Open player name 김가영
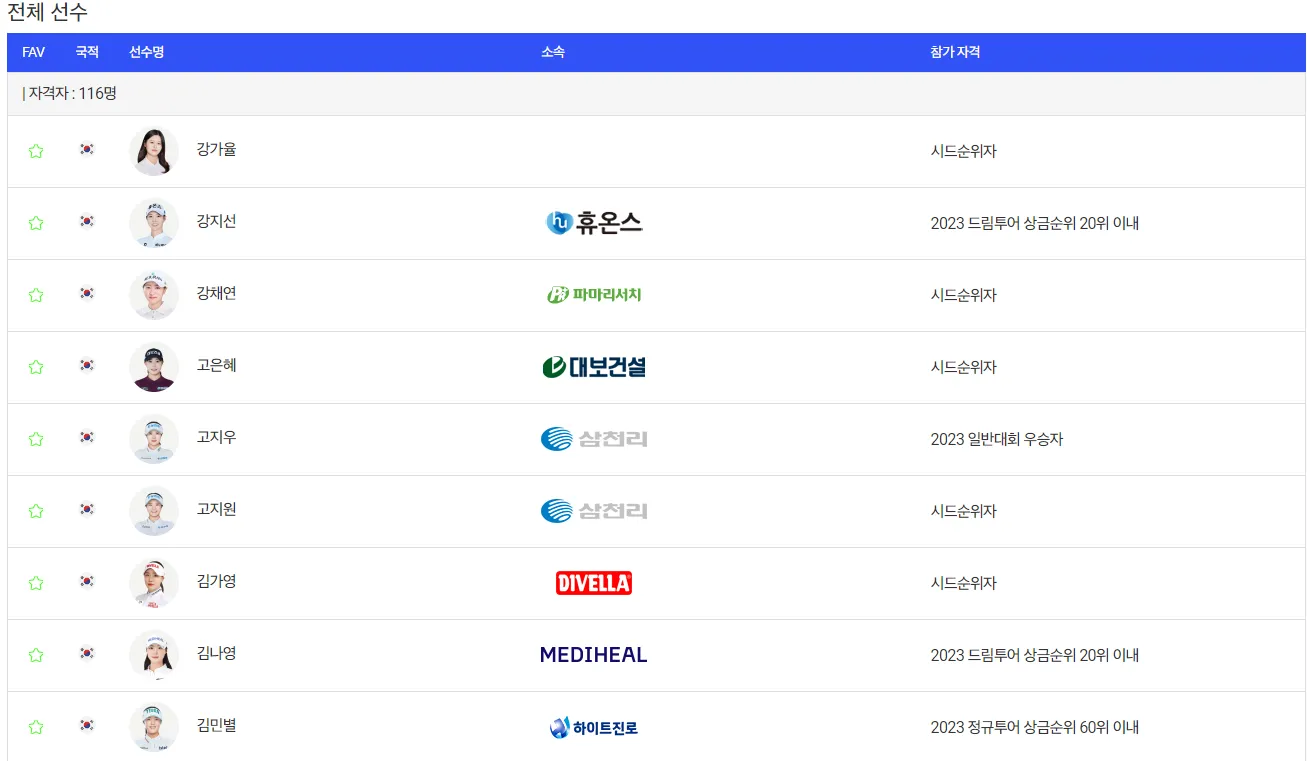Viewport: 1307px width, 761px height. pyautogui.click(x=217, y=582)
